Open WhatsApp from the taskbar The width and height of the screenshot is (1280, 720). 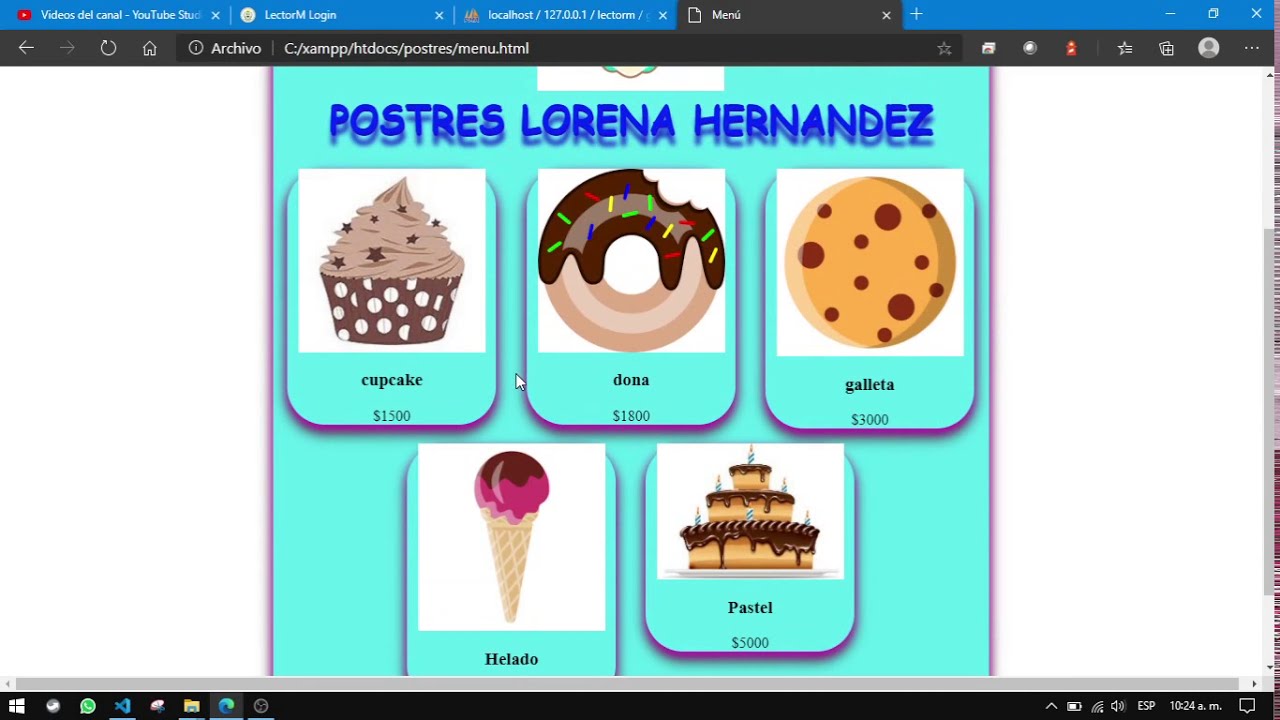pos(88,706)
